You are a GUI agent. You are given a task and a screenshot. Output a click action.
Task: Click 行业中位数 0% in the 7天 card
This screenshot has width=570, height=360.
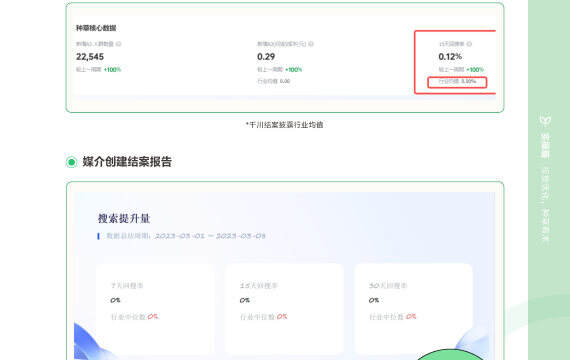click(135, 317)
